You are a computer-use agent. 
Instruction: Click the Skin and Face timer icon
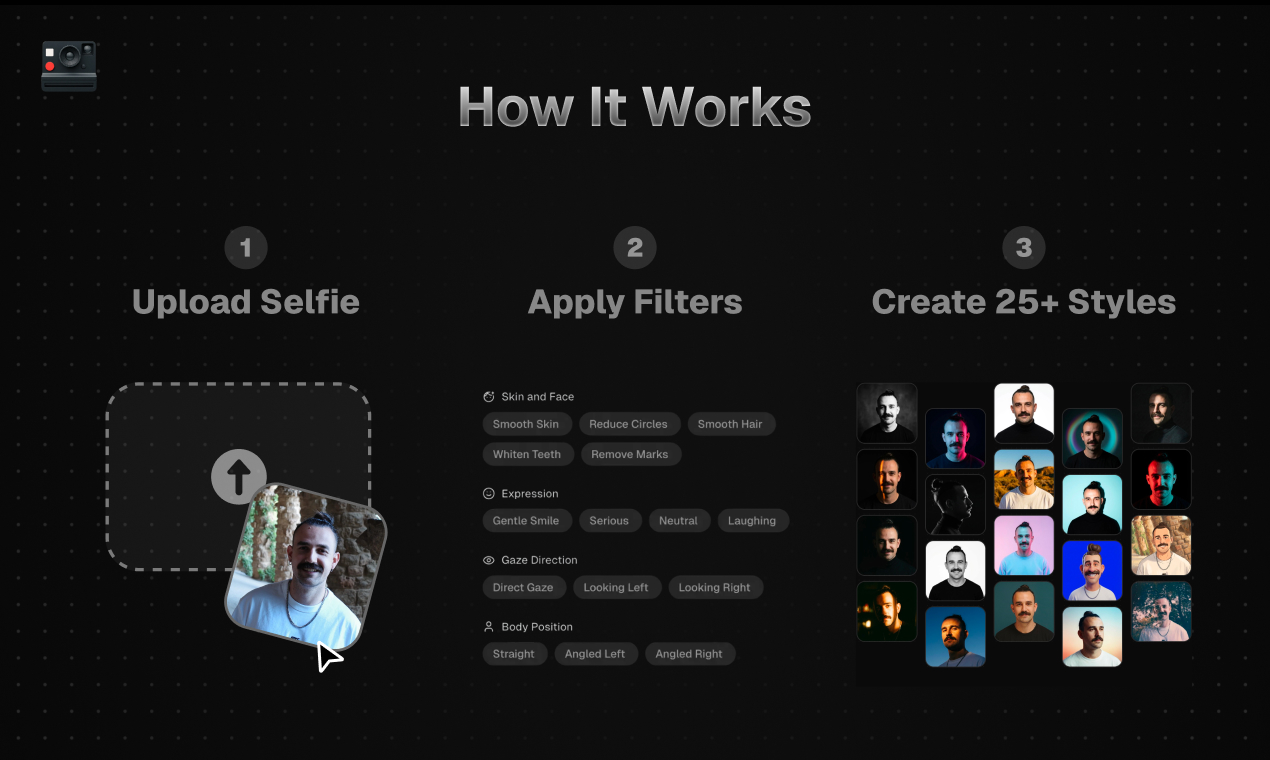pyautogui.click(x=487, y=396)
